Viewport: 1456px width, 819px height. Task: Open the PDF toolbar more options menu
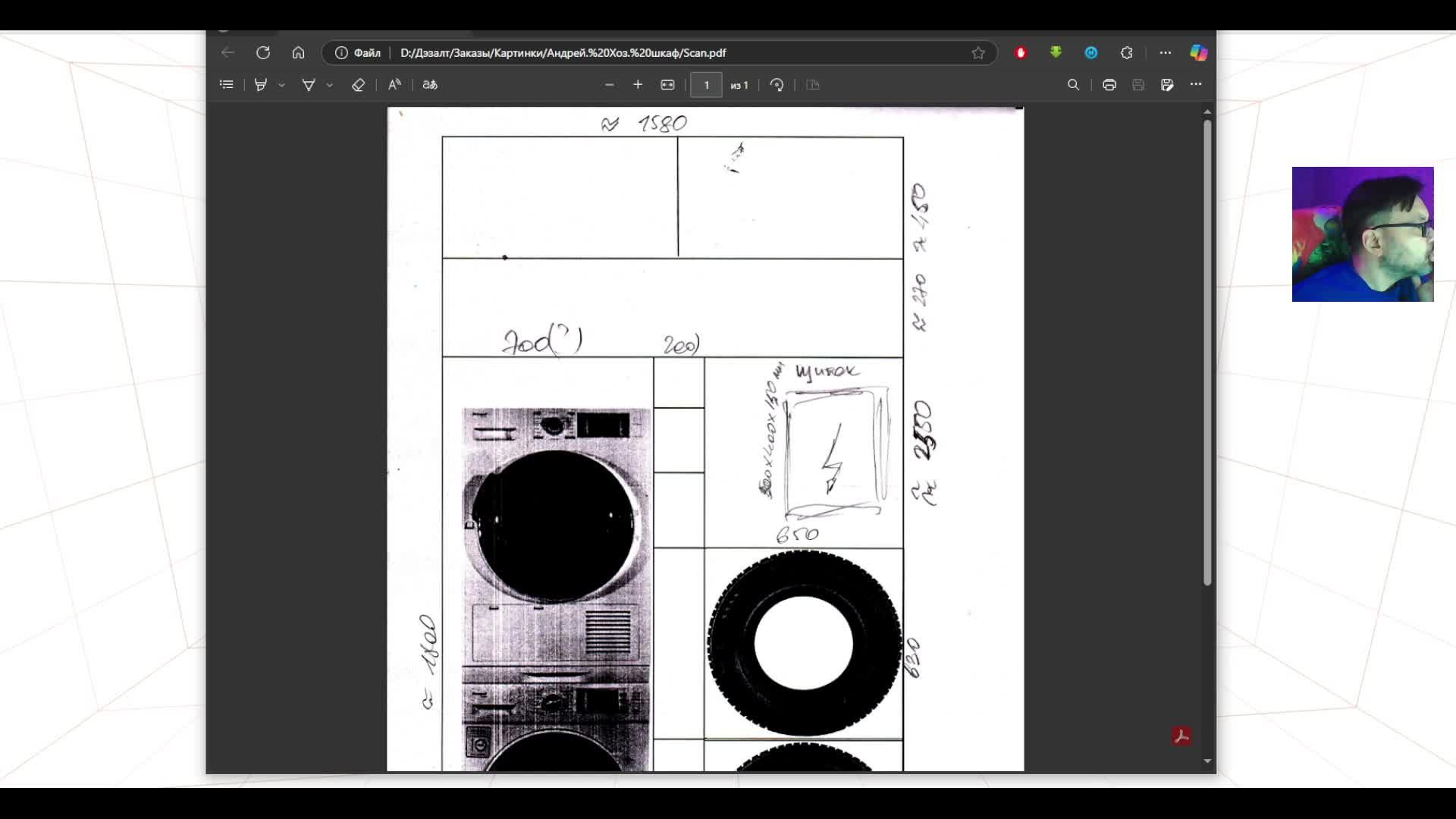(x=1196, y=84)
